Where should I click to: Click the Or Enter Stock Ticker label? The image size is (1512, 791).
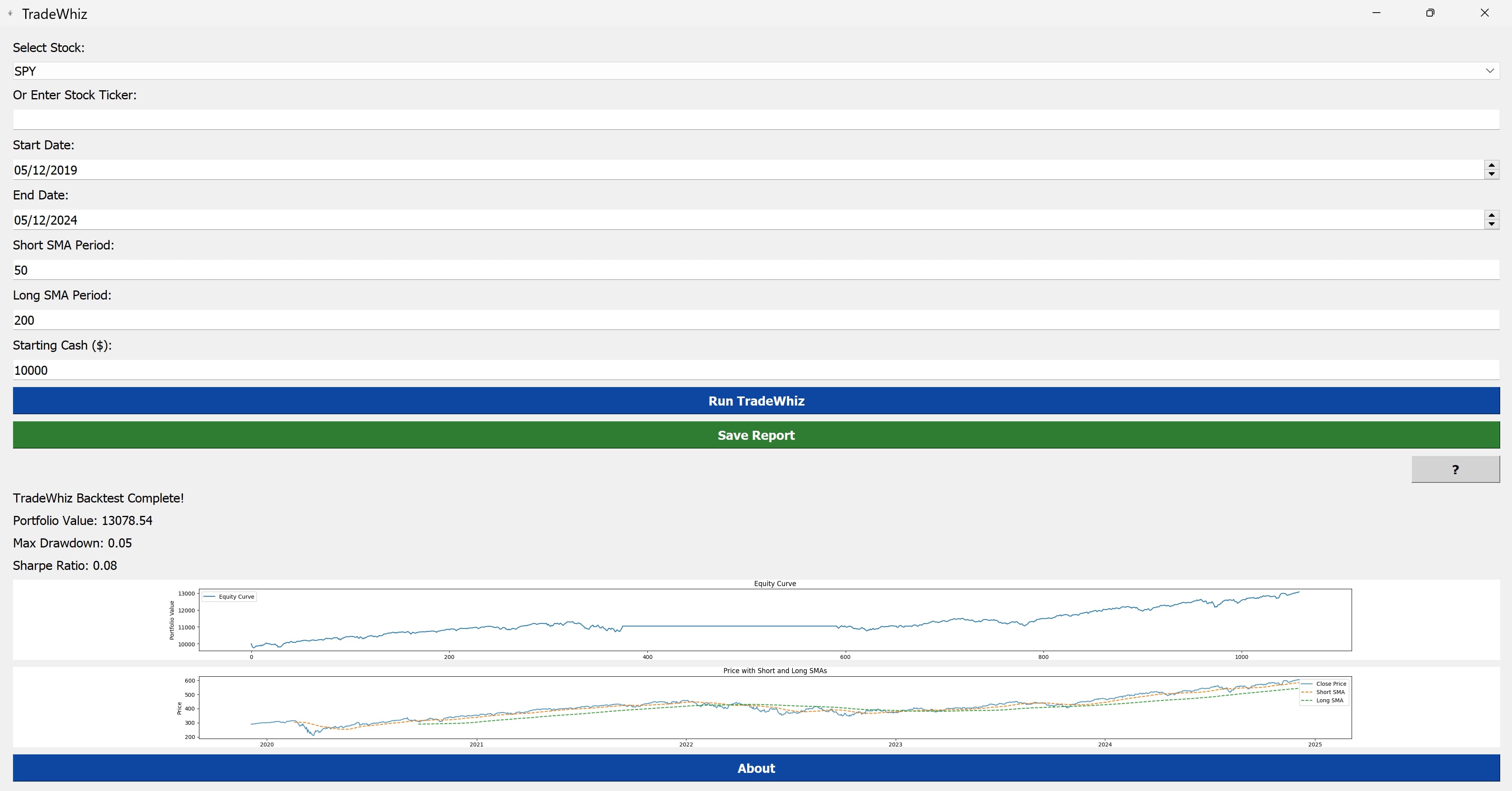[74, 95]
